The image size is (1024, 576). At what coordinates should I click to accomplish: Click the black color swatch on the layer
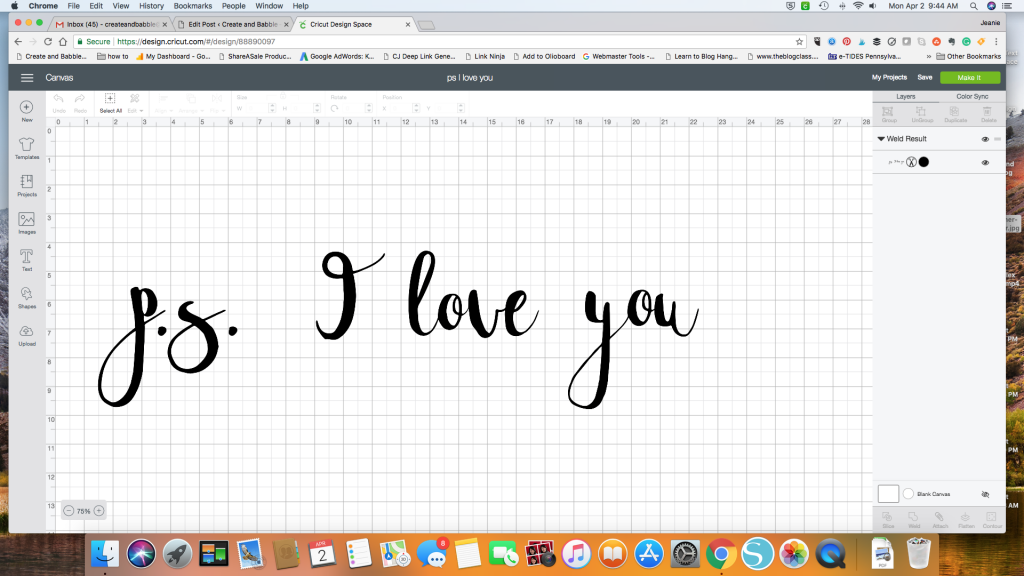923,162
